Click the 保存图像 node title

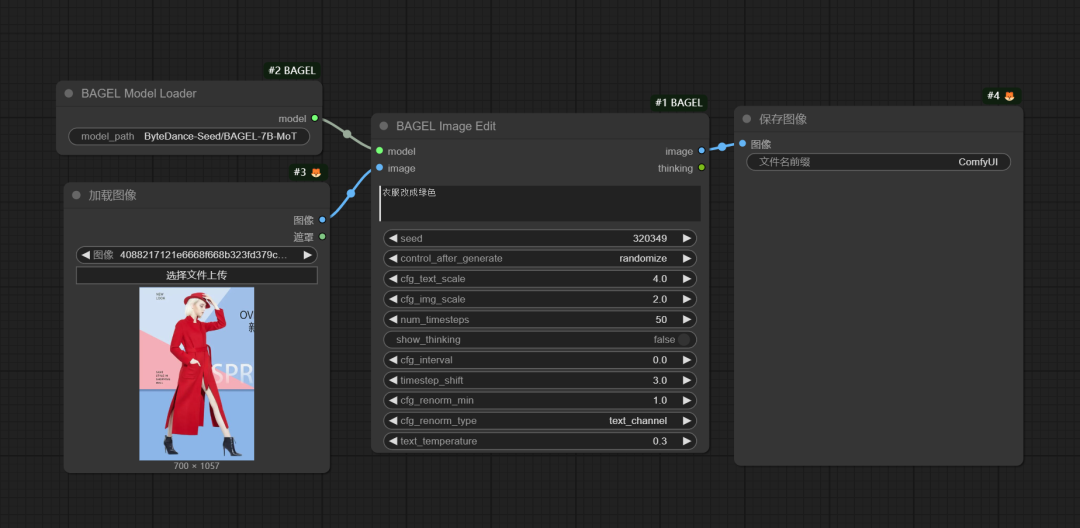(783, 119)
